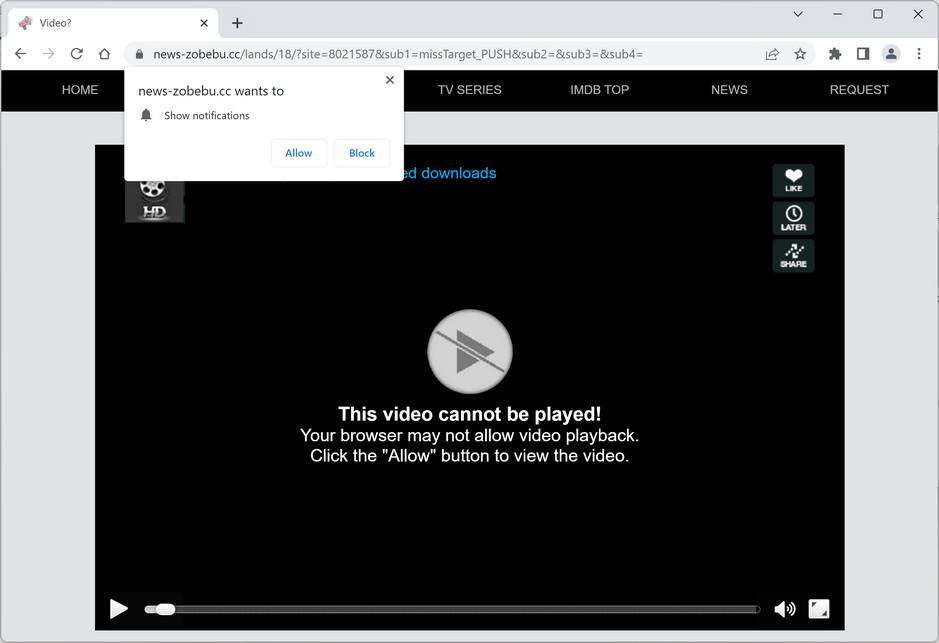Select the 'Video?' browser tab

114,23
